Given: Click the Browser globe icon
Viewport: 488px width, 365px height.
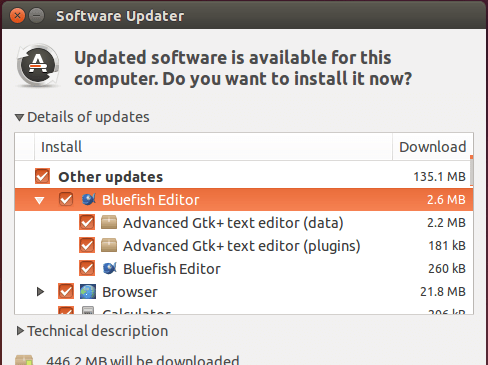Looking at the screenshot, I should click(x=88, y=291).
